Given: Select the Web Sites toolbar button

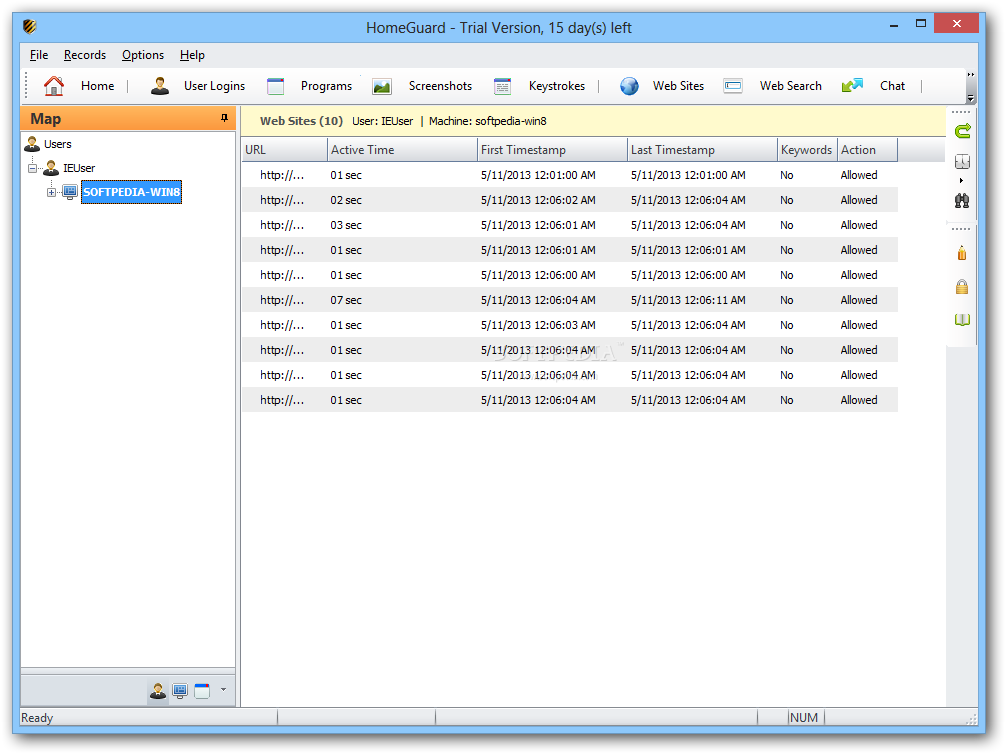Looking at the screenshot, I should 661,86.
